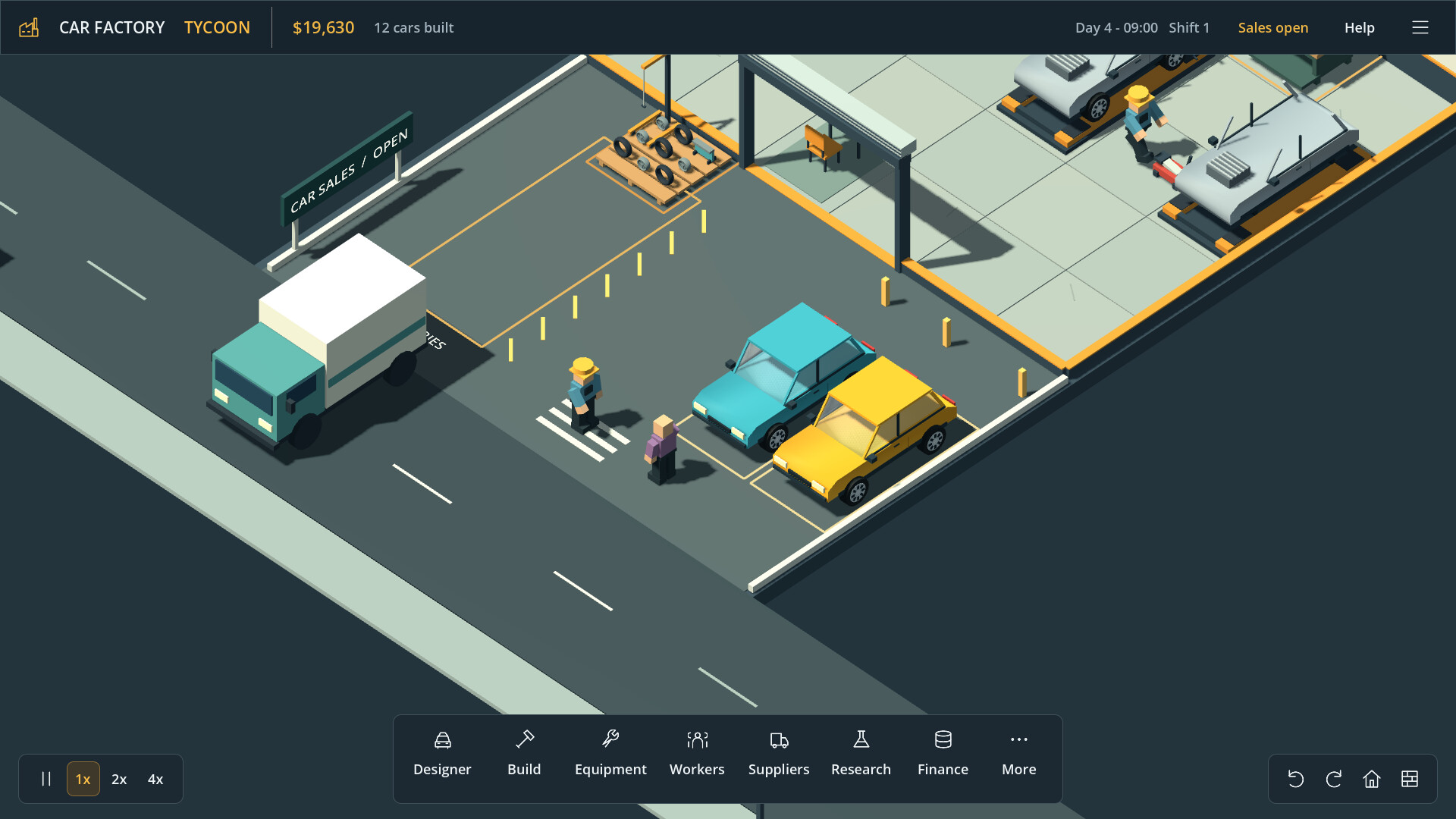The height and width of the screenshot is (819, 1456).
Task: Click the Shift 1 indicator
Action: pyautogui.click(x=1189, y=27)
